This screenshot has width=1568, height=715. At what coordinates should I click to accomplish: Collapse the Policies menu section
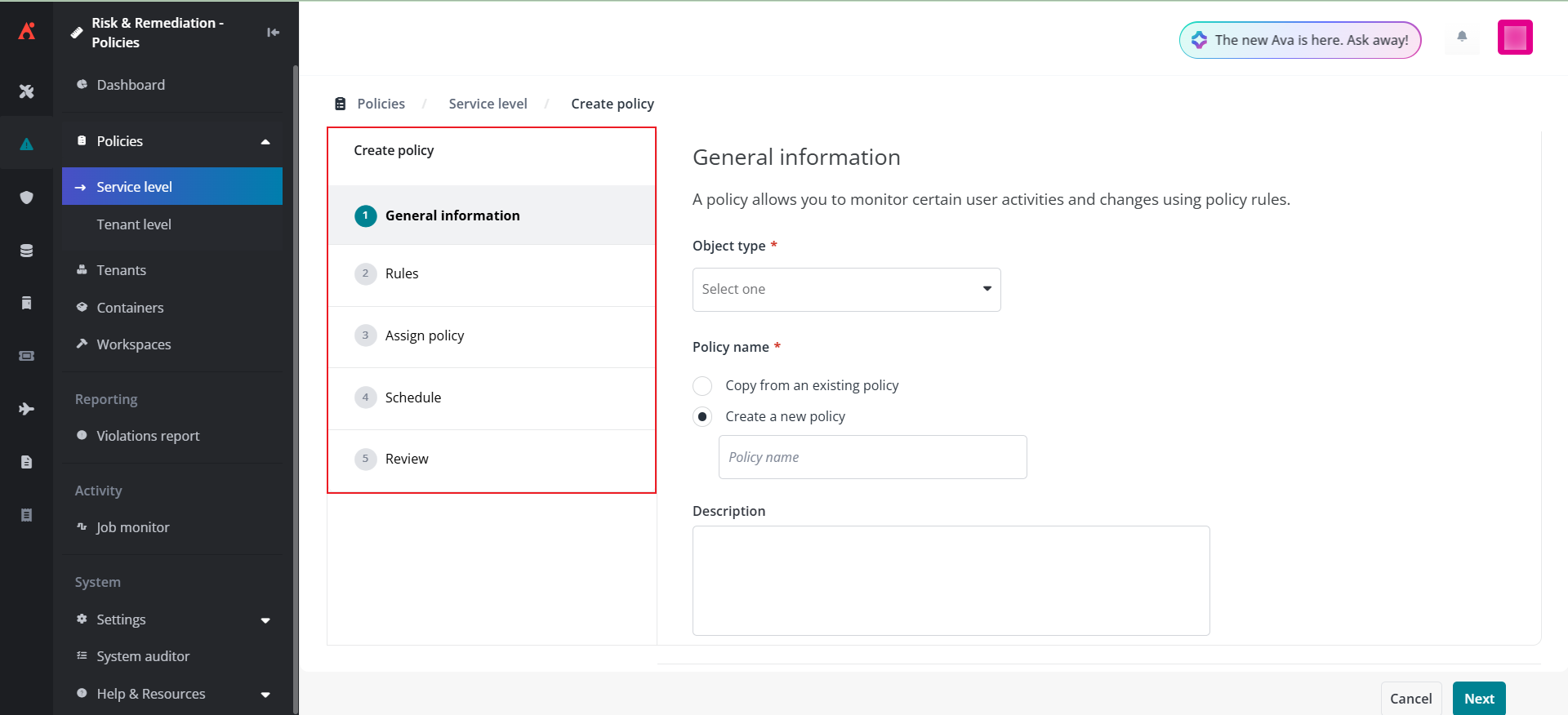pos(265,142)
